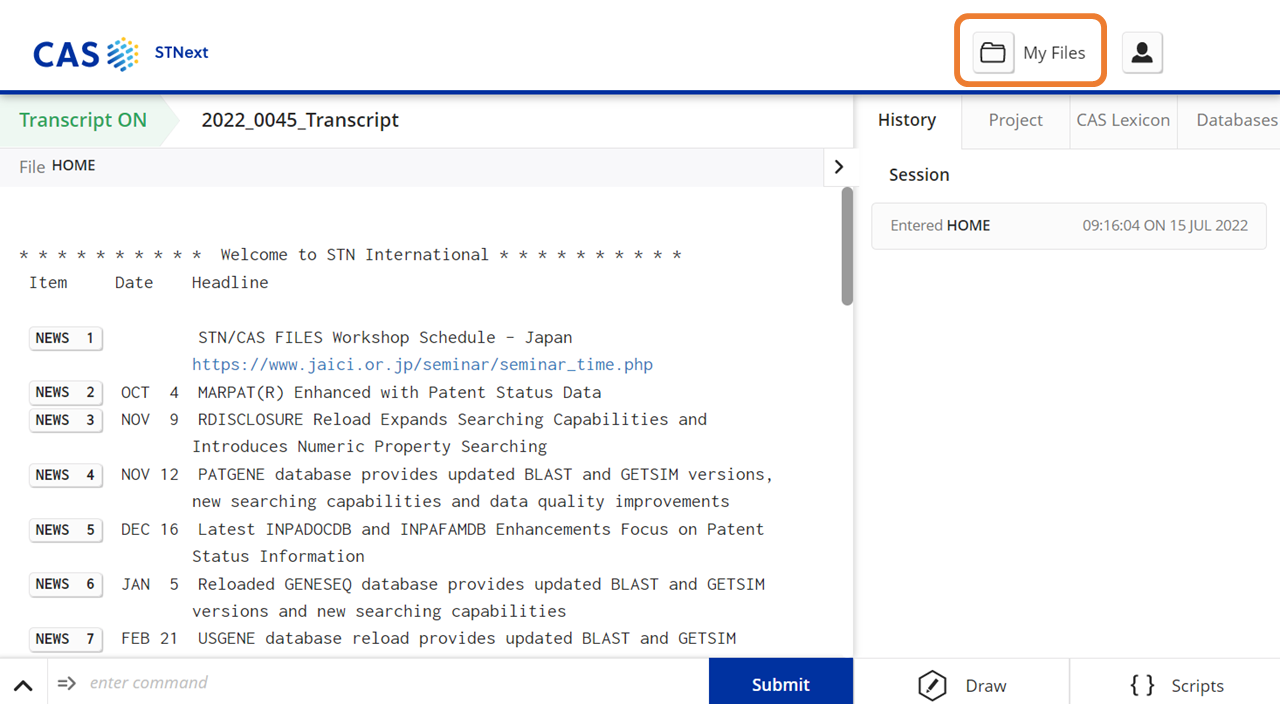Click the NEWS 5 item button
The width and height of the screenshot is (1280, 720).
pos(66,530)
